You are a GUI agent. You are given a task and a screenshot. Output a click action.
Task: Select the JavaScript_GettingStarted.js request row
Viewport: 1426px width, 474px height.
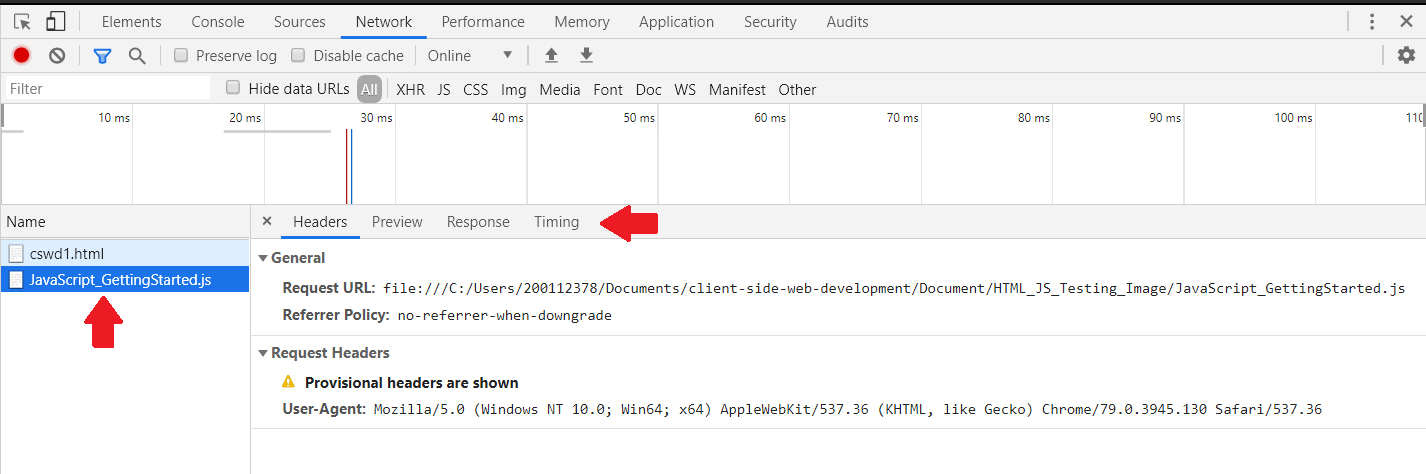tap(124, 279)
